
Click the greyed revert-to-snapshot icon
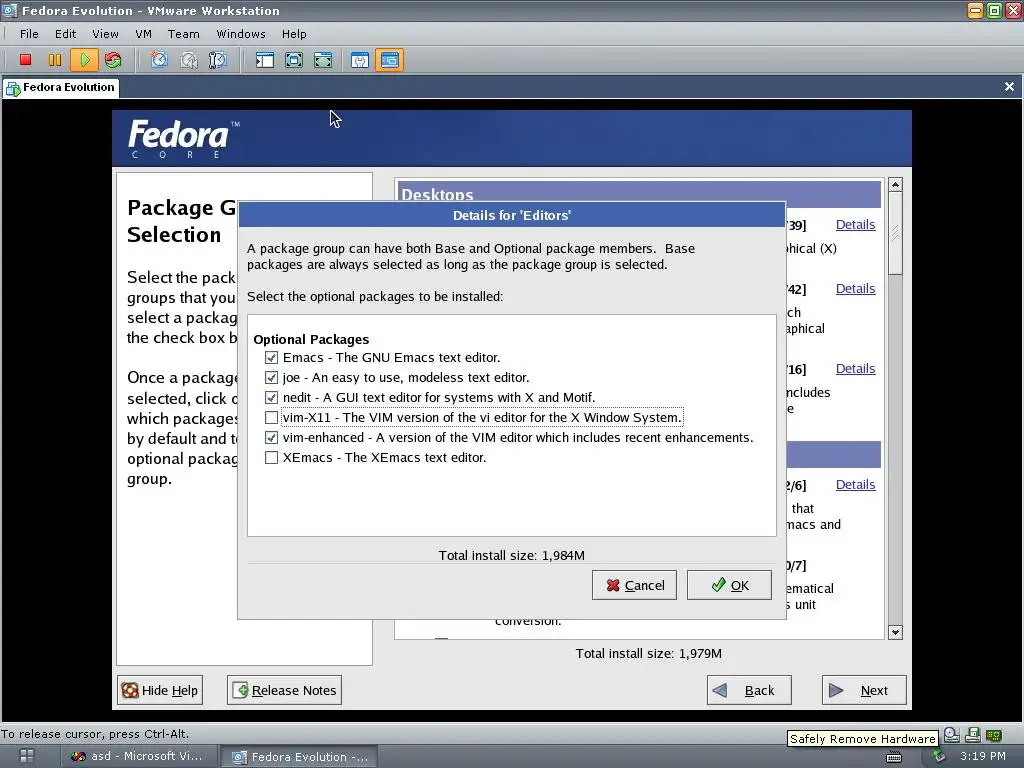coord(189,60)
